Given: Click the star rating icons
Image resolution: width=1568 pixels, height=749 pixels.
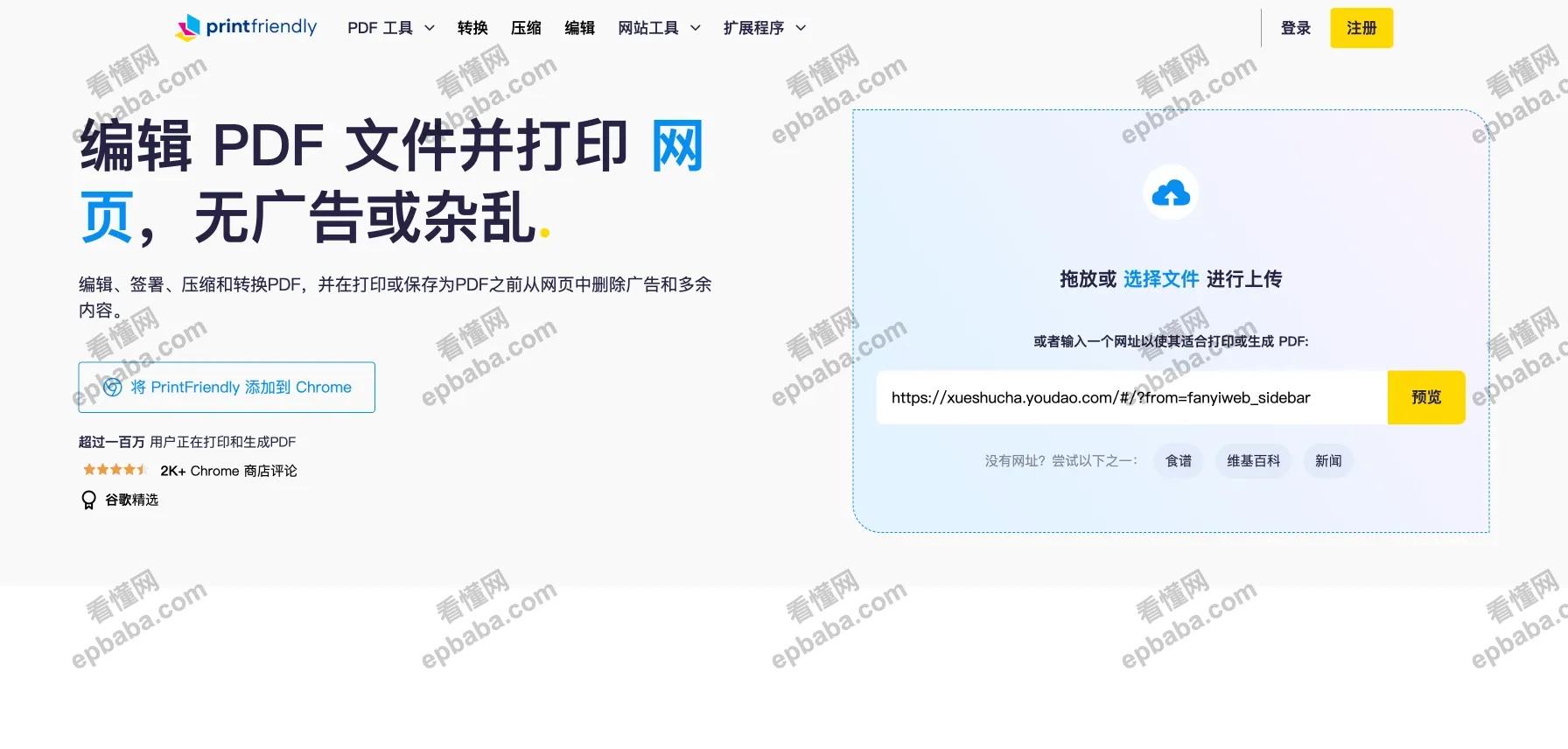Looking at the screenshot, I should pos(115,470).
